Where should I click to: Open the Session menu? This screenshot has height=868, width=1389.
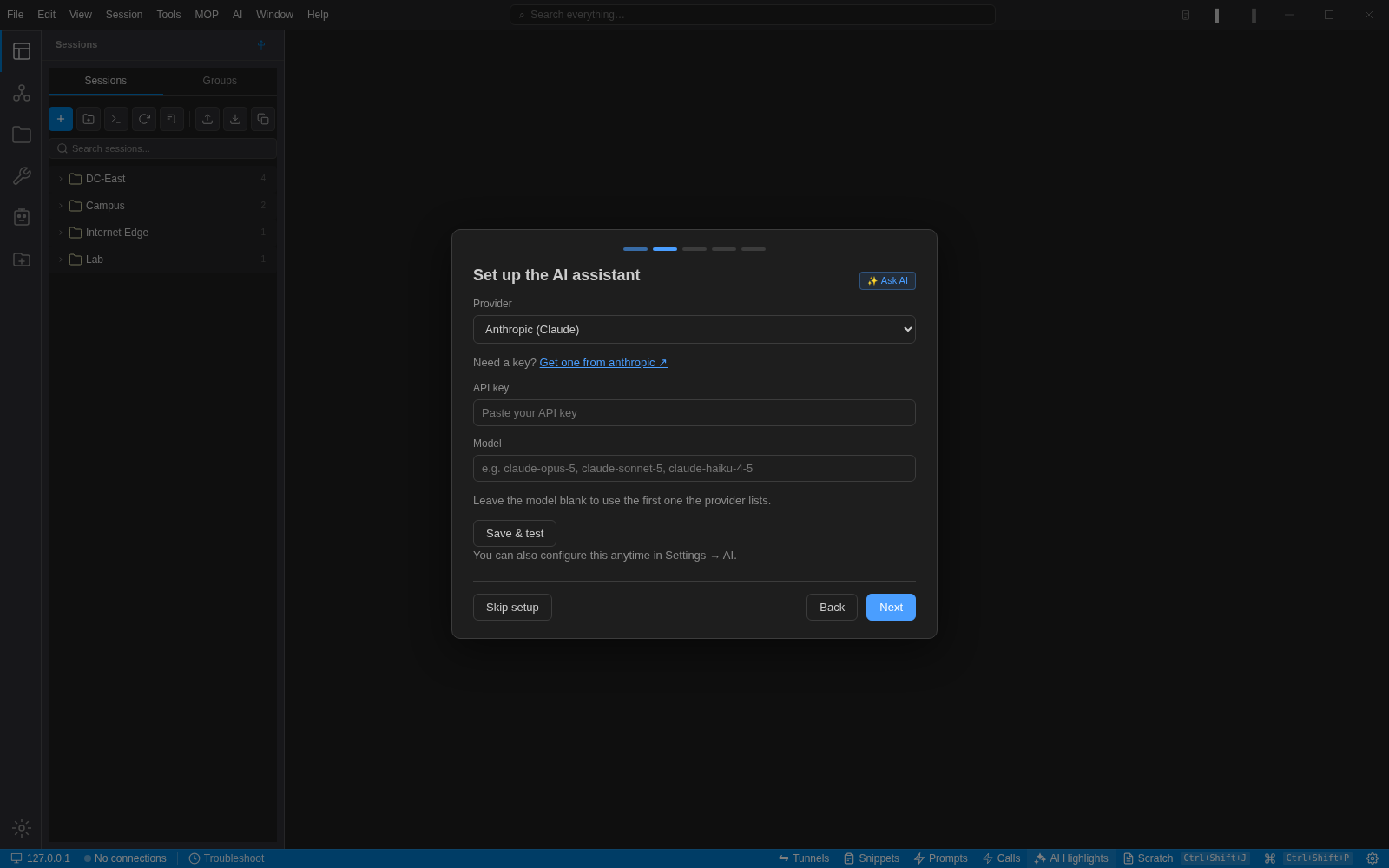click(x=124, y=15)
